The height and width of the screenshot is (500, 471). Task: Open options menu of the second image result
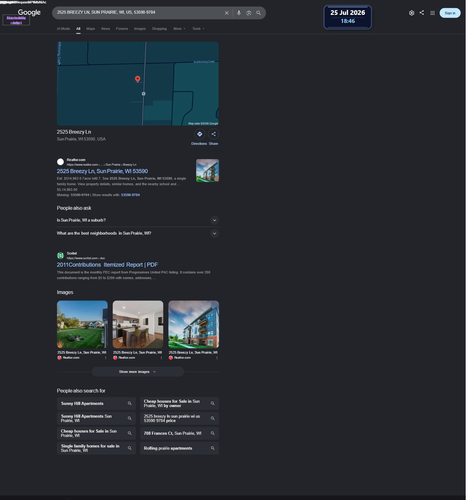tap(161, 358)
